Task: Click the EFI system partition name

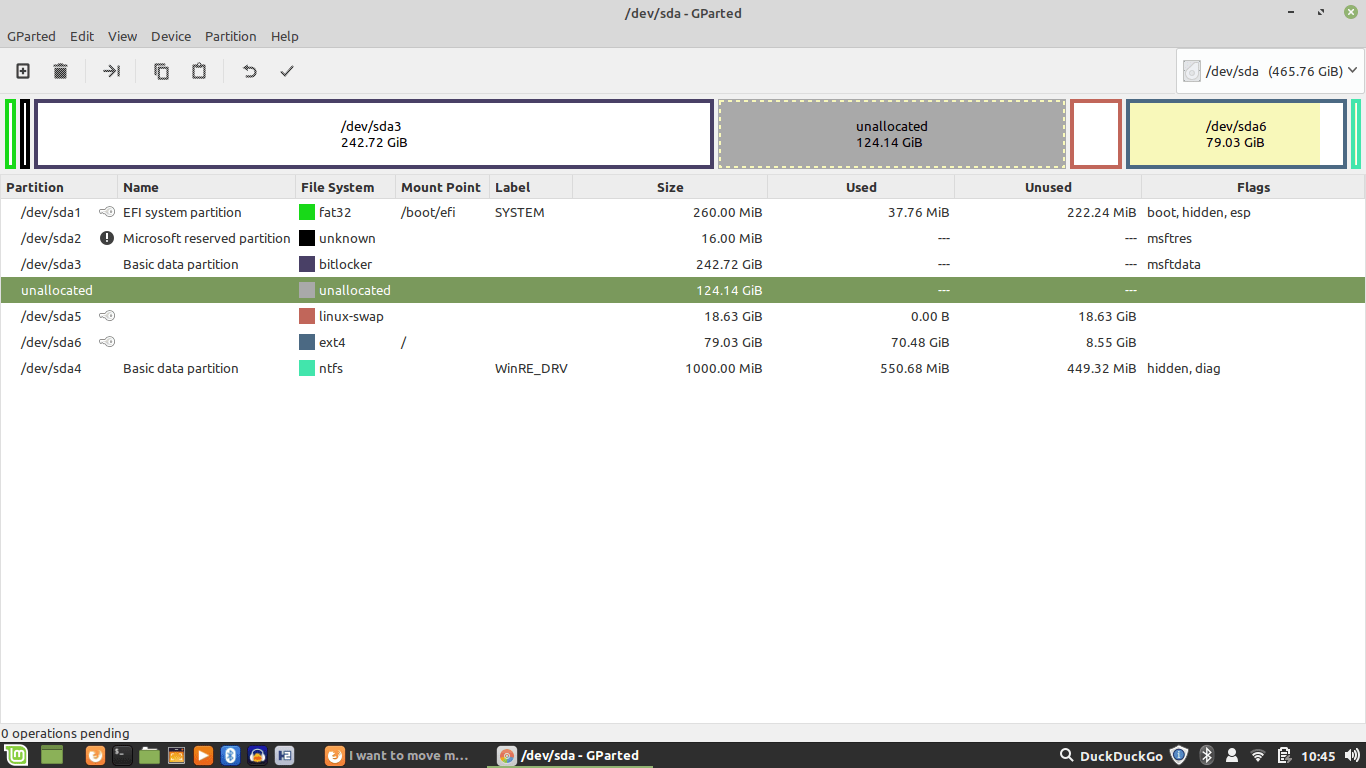Action: (182, 212)
